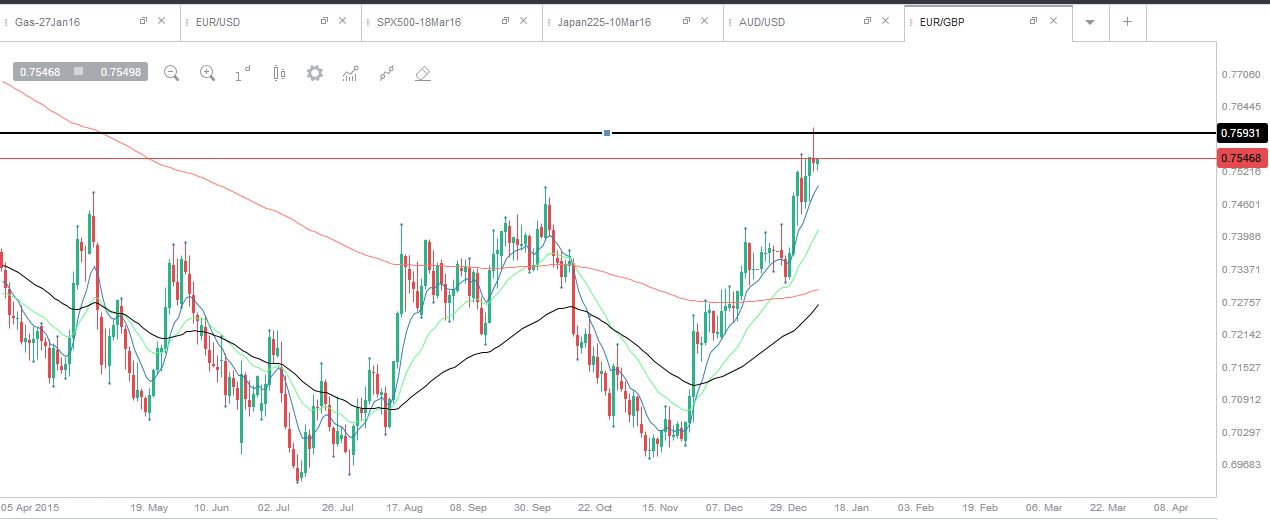The height and width of the screenshot is (520, 1270).
Task: Zoom out the chart with minus magnifier
Action: coord(171,73)
